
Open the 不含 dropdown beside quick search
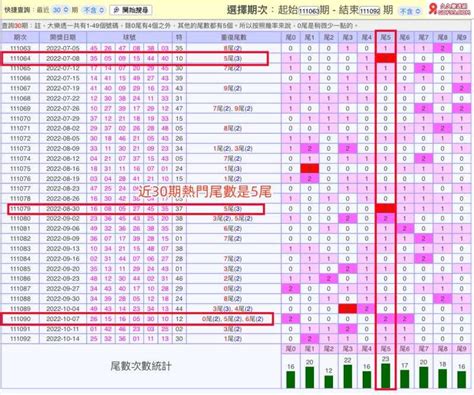(x=93, y=10)
